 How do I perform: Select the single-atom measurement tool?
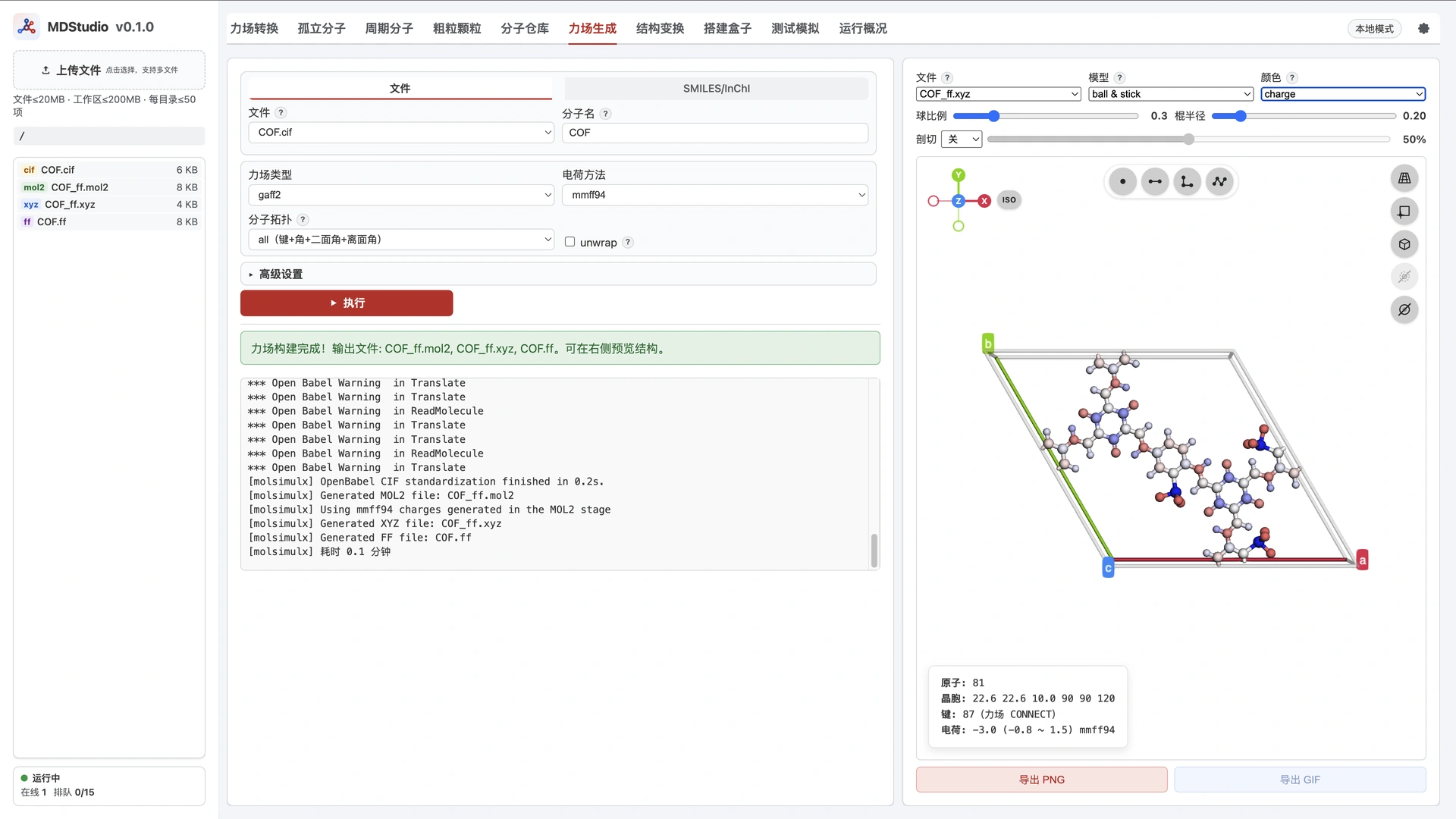coord(1122,181)
